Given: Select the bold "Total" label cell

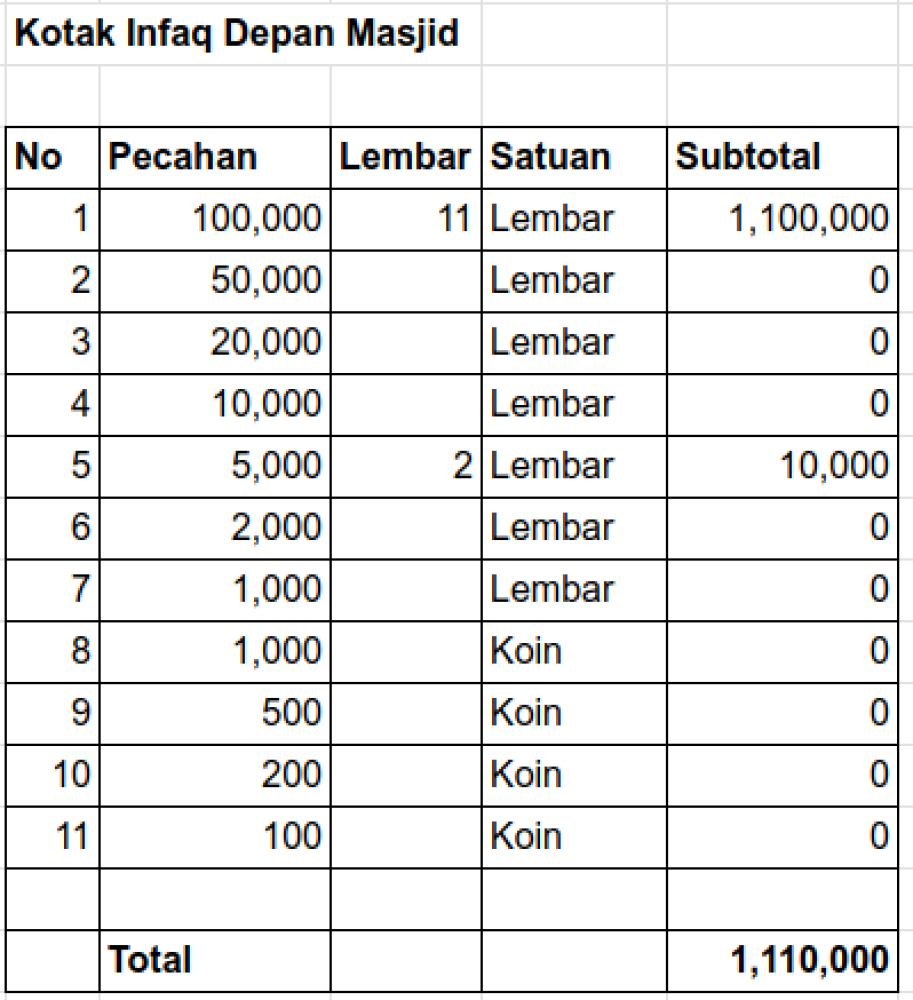Looking at the screenshot, I should click(214, 960).
